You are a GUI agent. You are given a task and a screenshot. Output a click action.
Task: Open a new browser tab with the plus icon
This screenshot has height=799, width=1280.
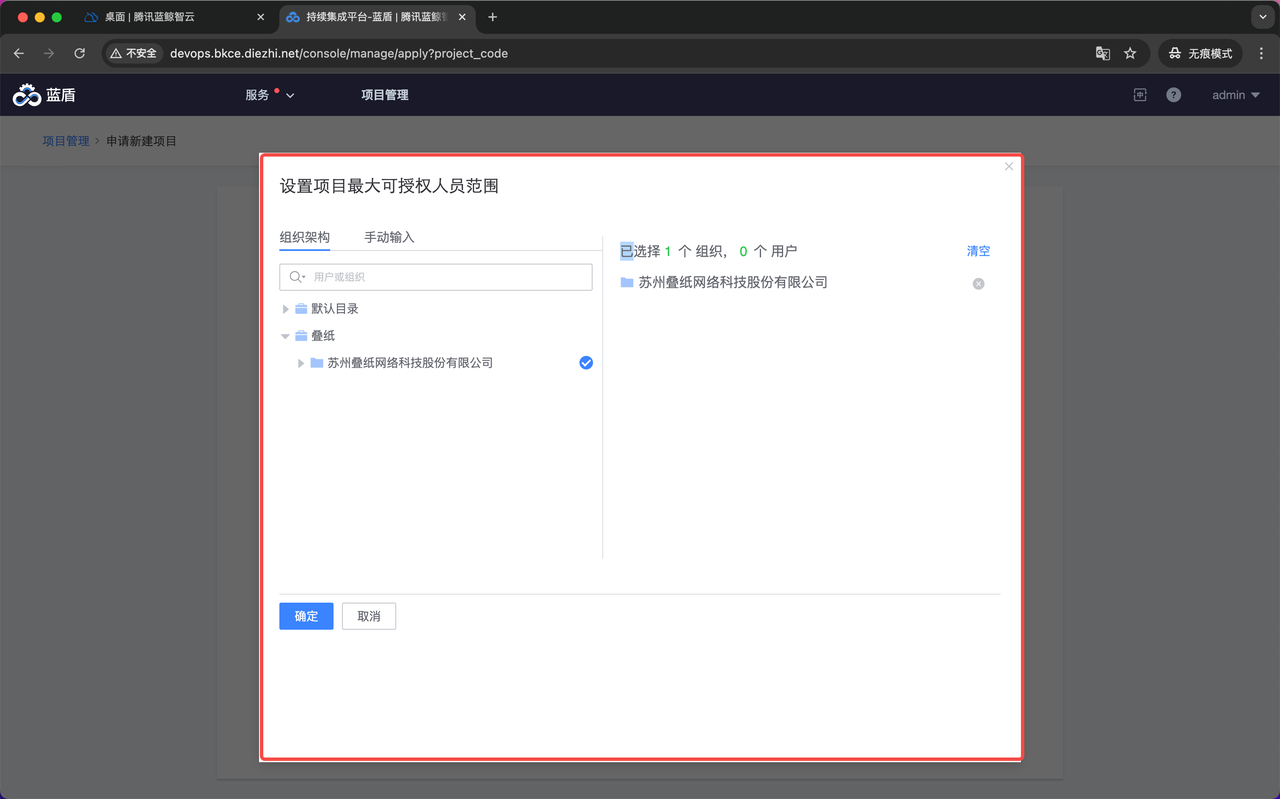(492, 17)
